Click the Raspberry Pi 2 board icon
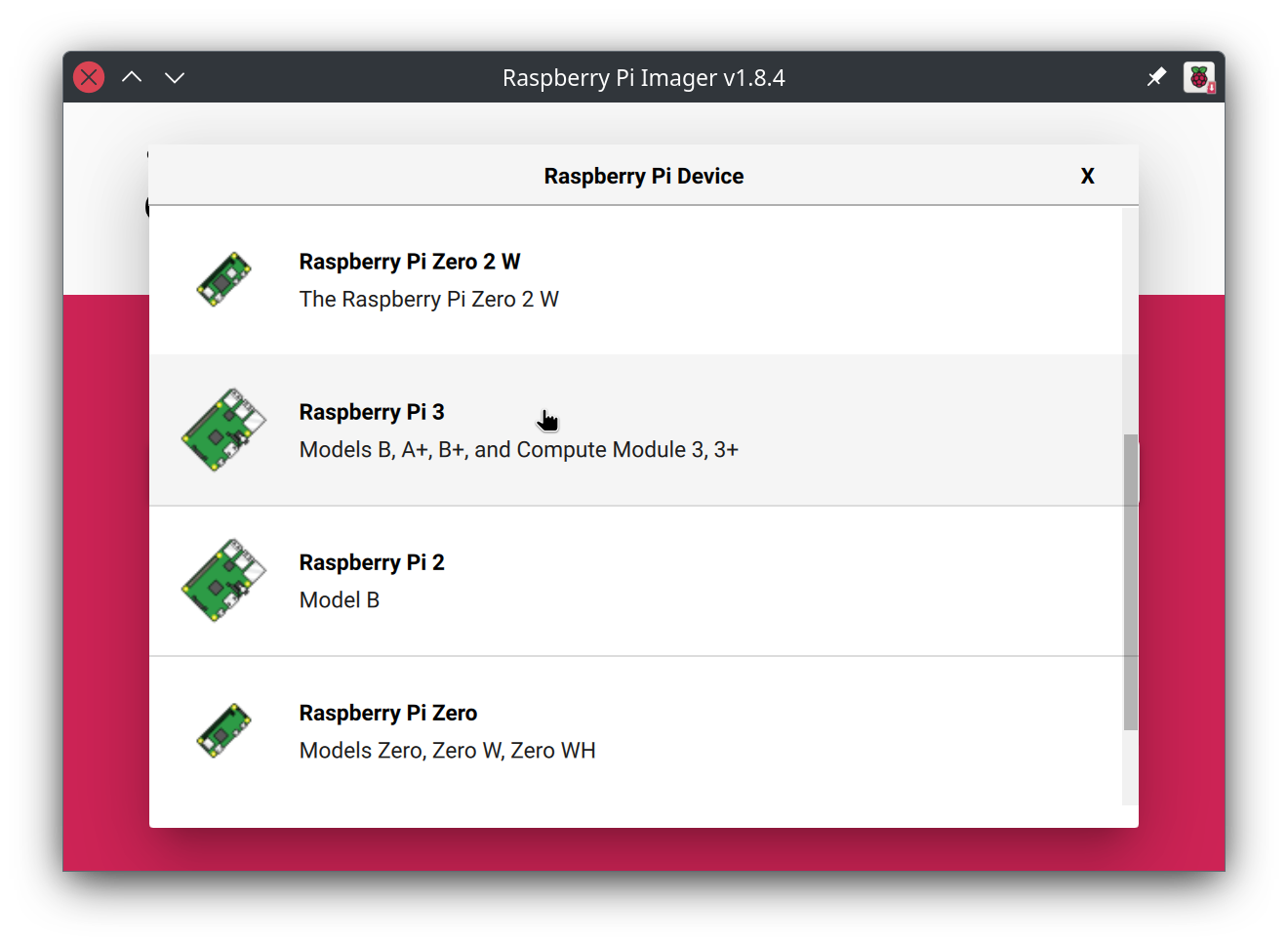Image resolution: width=1288 pixels, height=945 pixels. pos(223,580)
